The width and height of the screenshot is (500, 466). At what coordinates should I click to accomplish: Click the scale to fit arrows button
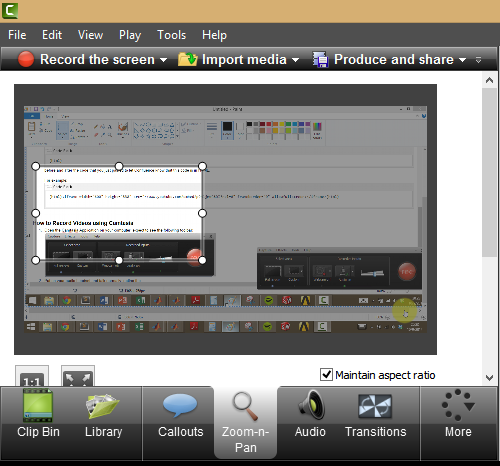78,377
